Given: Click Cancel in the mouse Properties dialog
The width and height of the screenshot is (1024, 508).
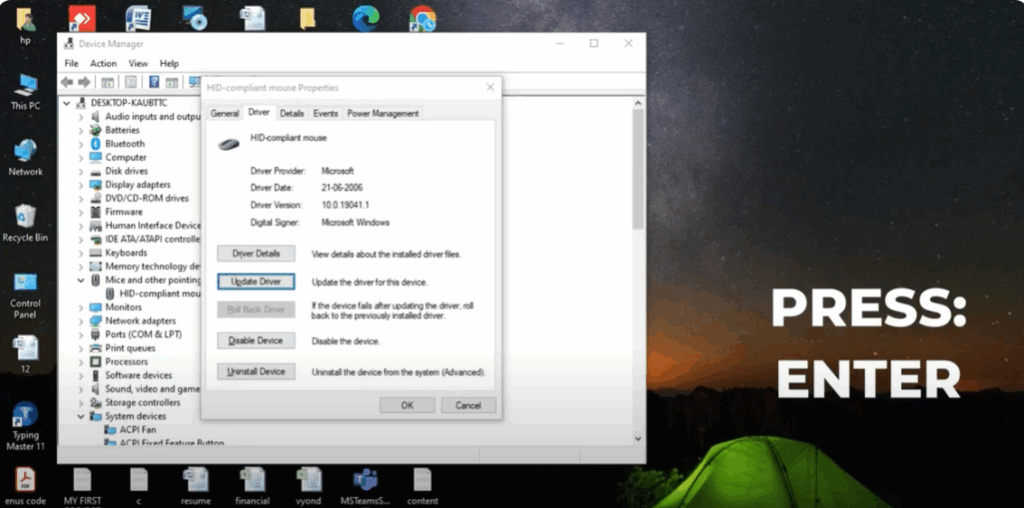Looking at the screenshot, I should point(468,405).
